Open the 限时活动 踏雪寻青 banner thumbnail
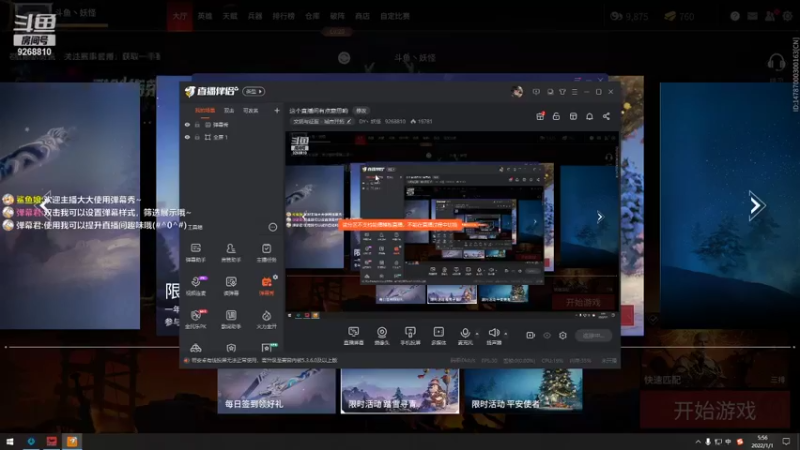Viewport: 800px width, 450px height. coord(400,391)
